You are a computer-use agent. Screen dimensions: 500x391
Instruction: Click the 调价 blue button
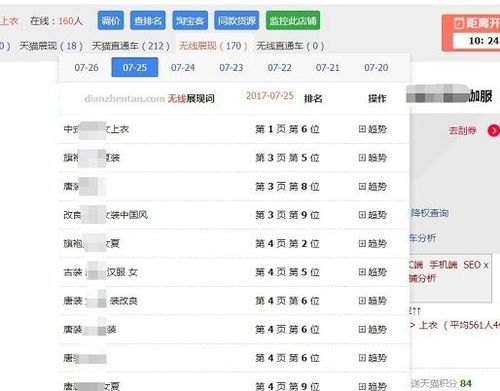coord(111,21)
